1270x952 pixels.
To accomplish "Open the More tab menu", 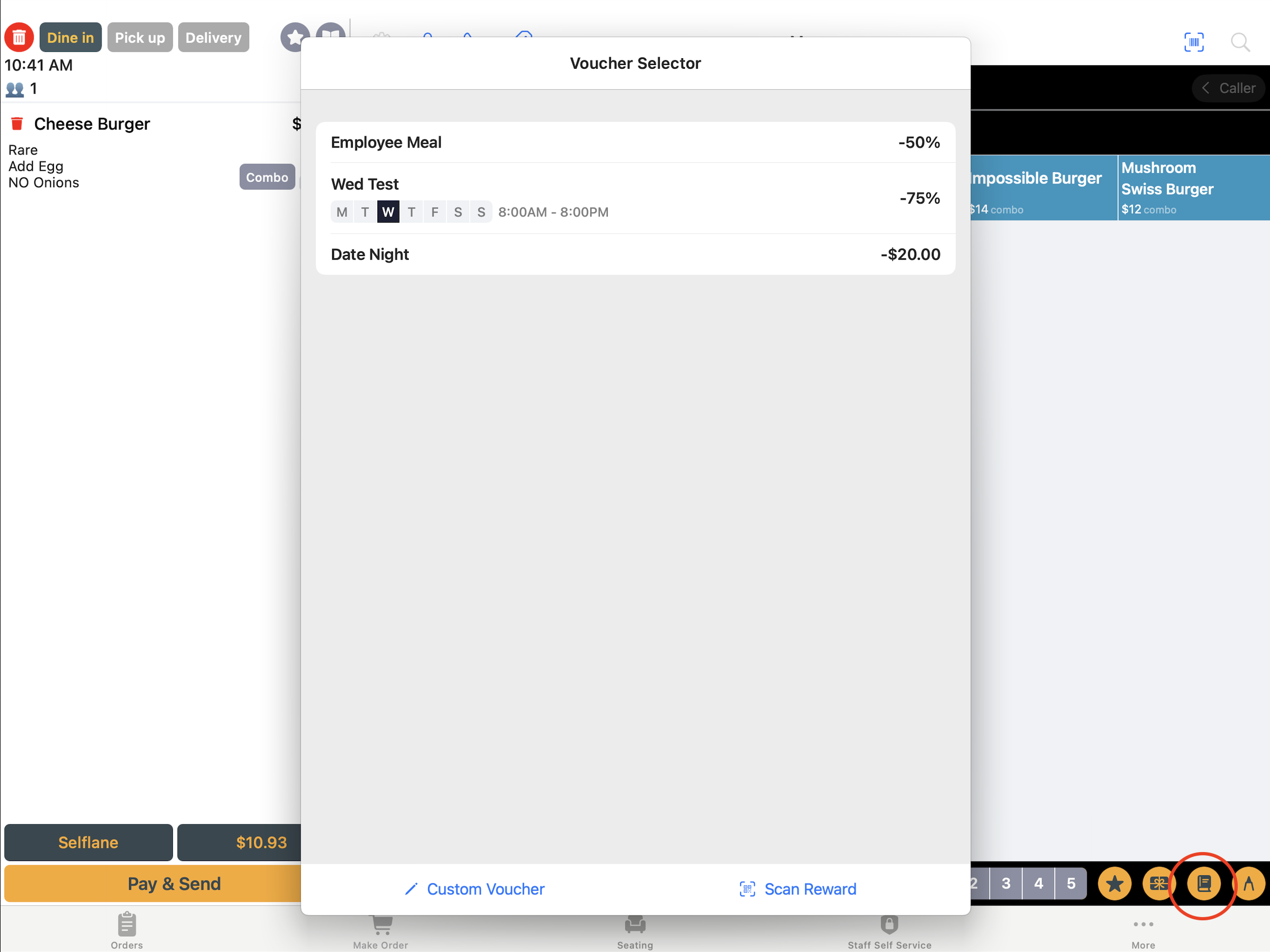I will click(x=1143, y=930).
